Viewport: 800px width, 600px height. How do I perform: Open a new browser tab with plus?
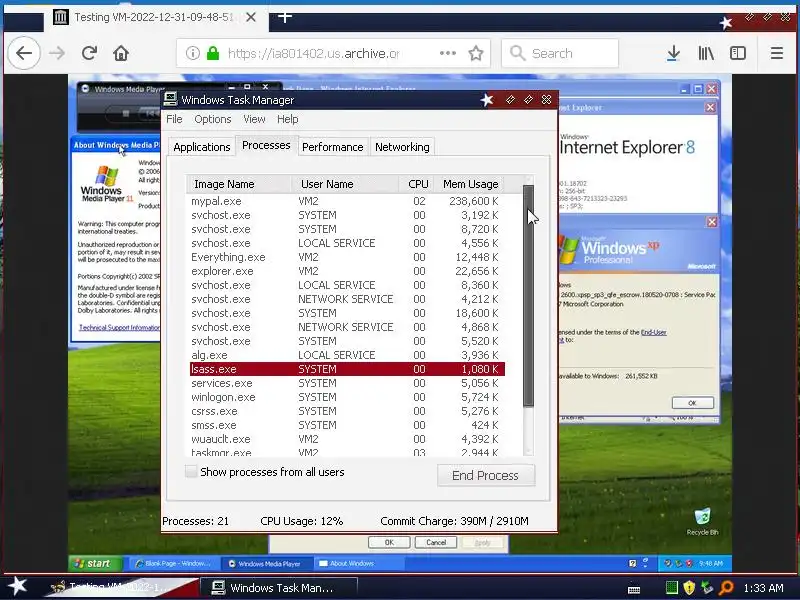coord(285,17)
